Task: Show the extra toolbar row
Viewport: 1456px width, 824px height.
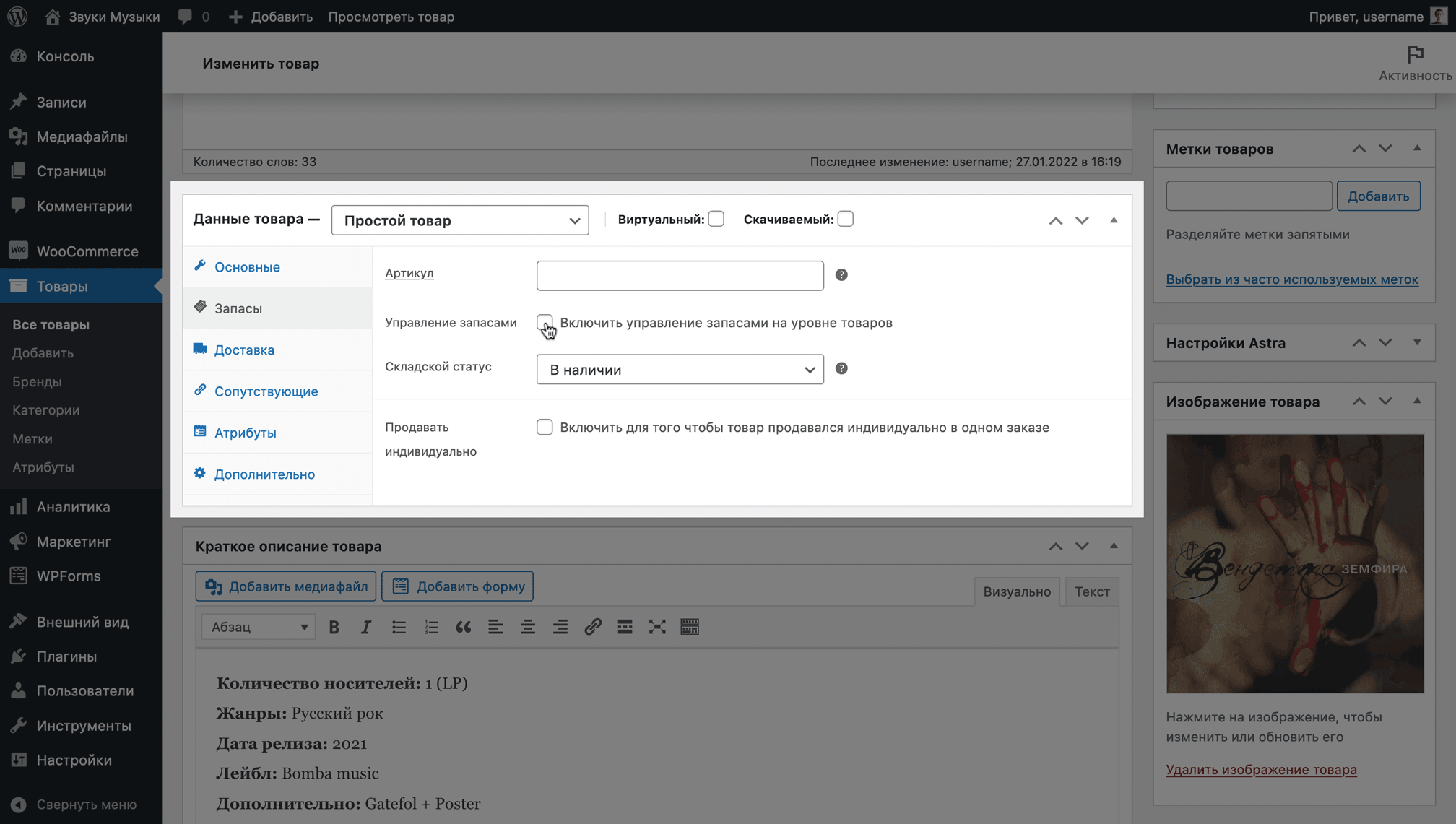Action: point(690,627)
